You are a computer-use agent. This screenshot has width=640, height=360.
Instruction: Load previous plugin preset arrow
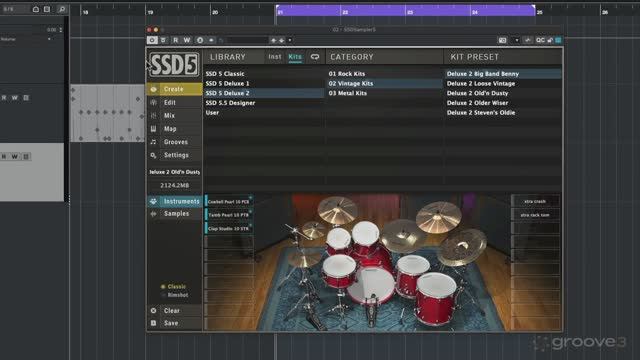coord(273,40)
